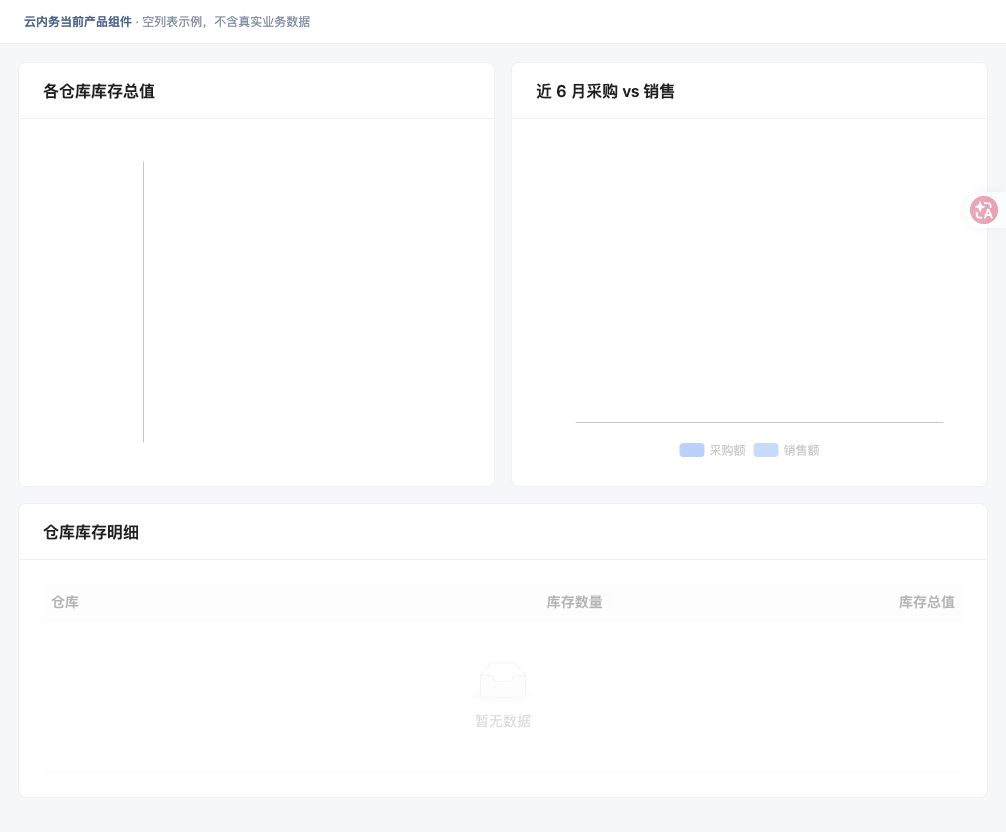Image resolution: width=1006 pixels, height=832 pixels.
Task: Click the 云内务当前产品组件 header text
Action: tap(78, 22)
